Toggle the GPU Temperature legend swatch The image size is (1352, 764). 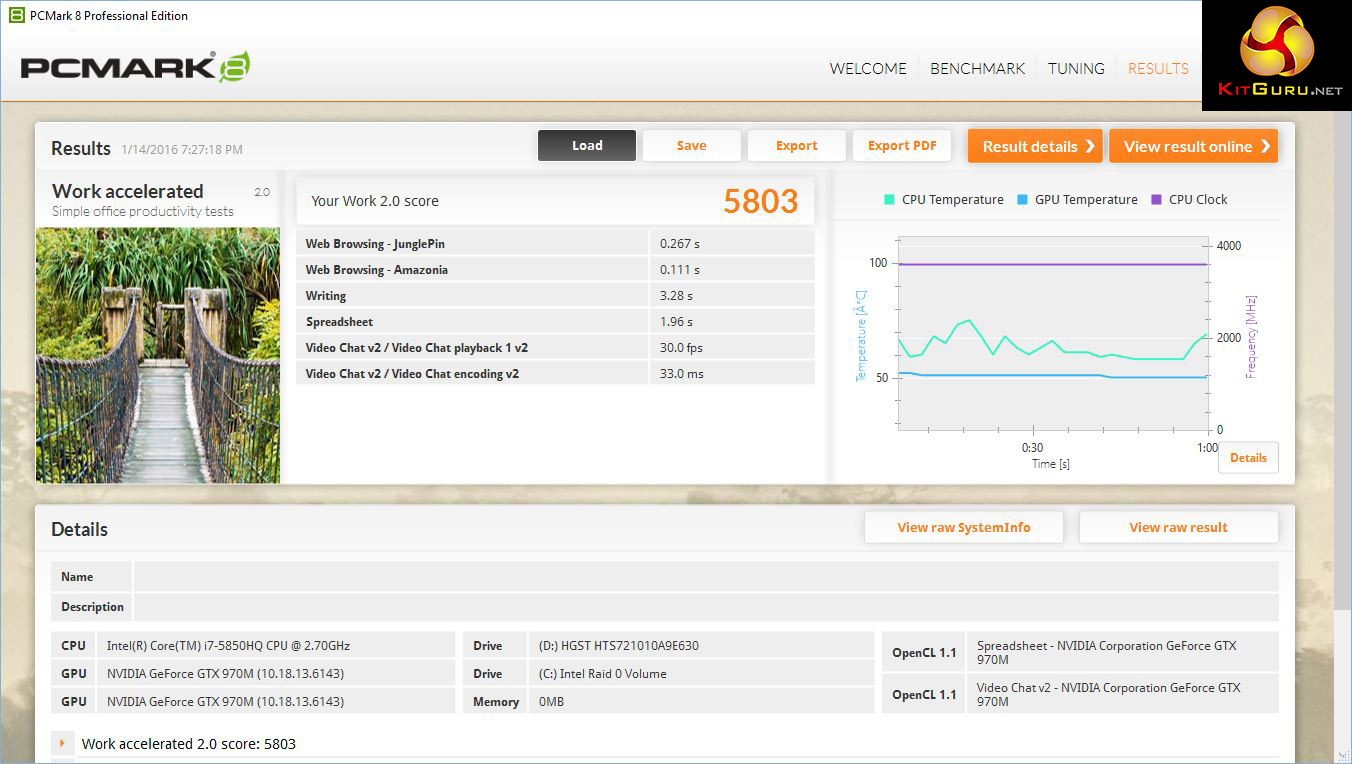tap(1022, 199)
